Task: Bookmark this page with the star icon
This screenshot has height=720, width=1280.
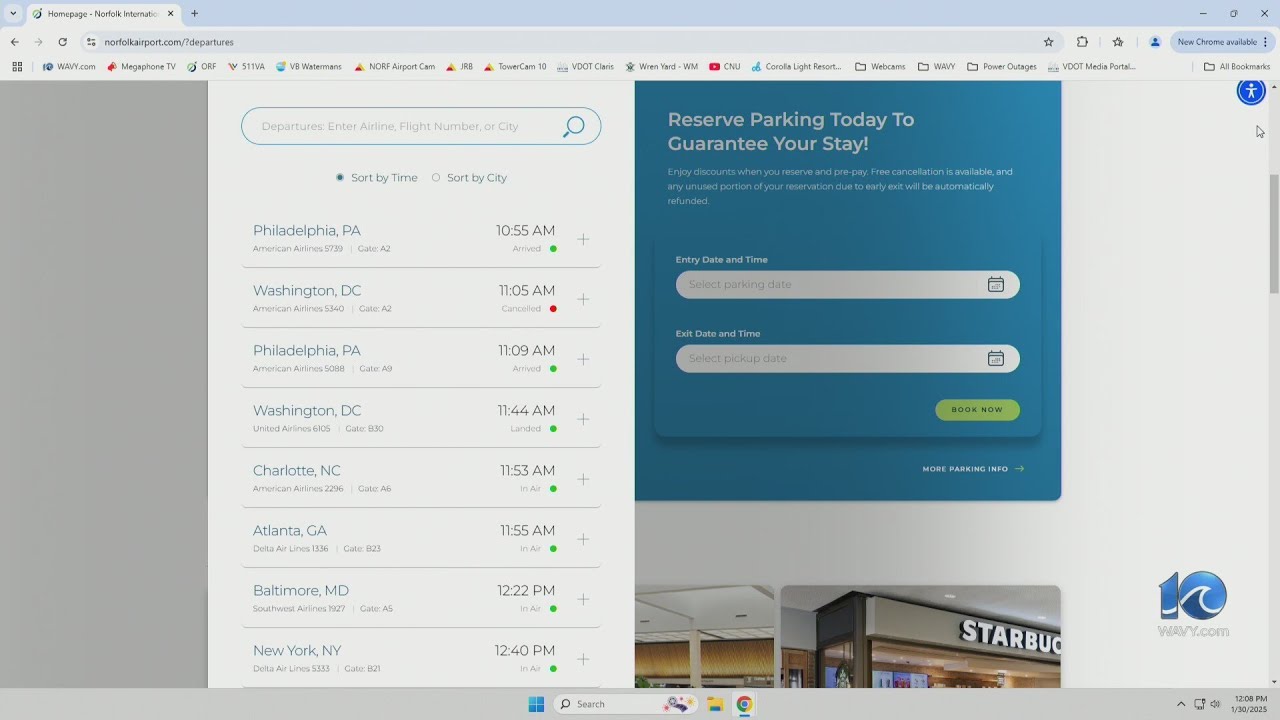Action: coord(1048,42)
